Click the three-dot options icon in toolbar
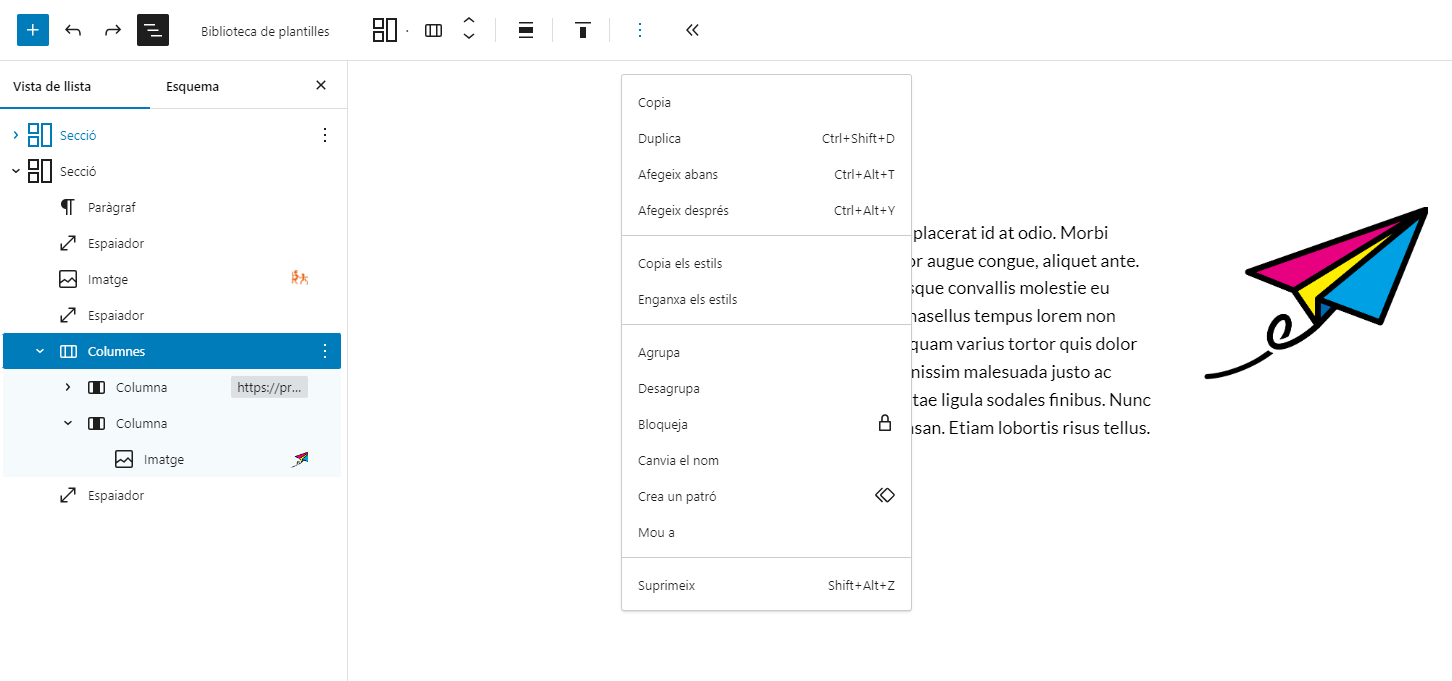 click(x=640, y=30)
